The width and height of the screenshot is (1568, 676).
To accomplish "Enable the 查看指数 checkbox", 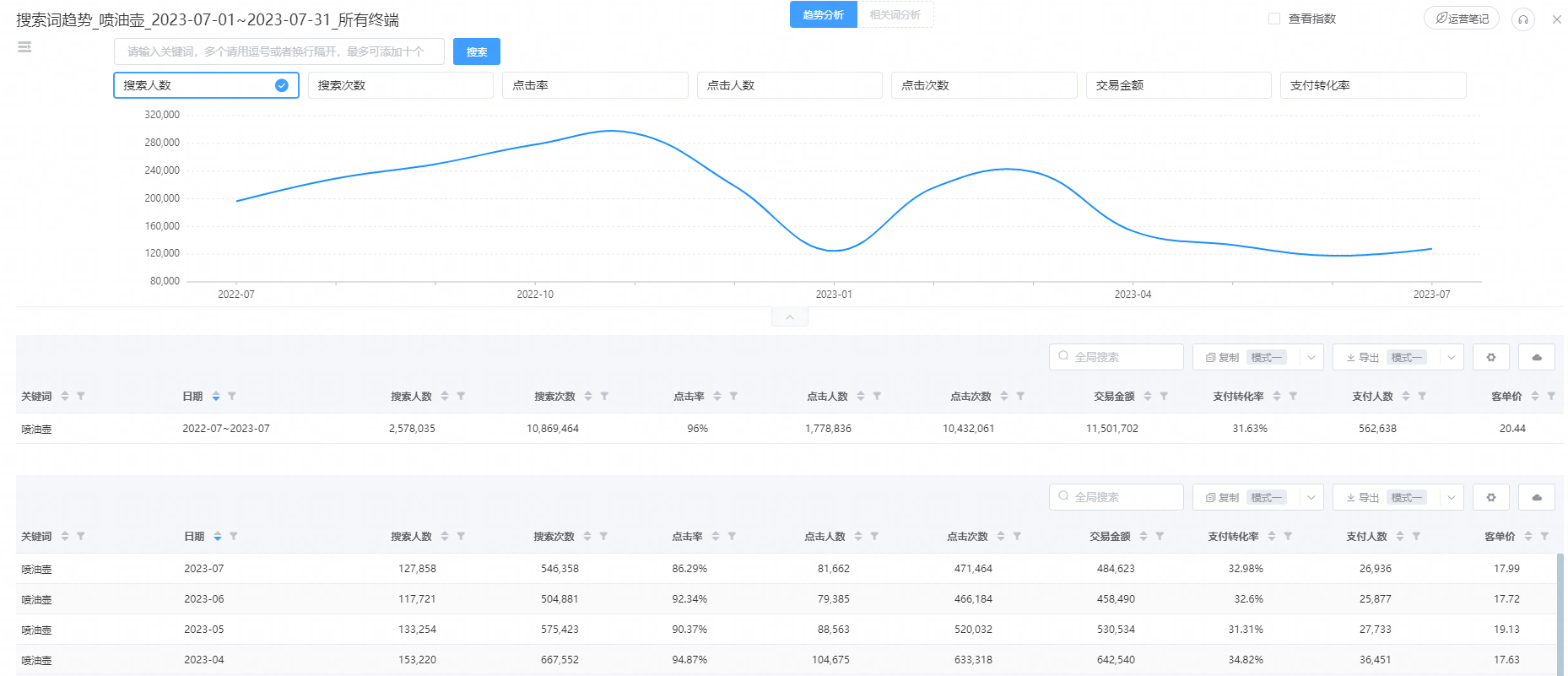I will (x=1274, y=19).
